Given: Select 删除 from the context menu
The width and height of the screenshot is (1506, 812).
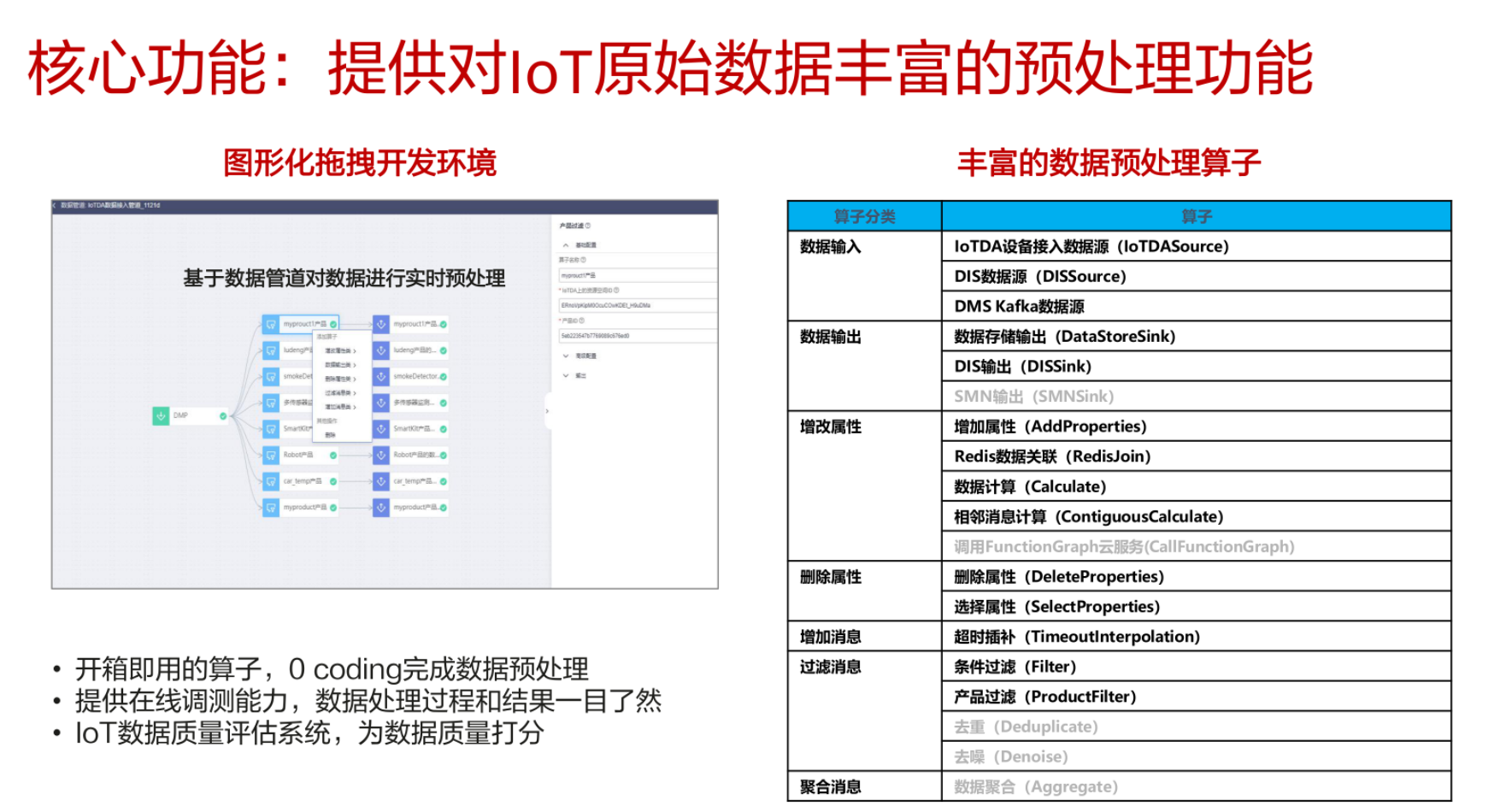Looking at the screenshot, I should point(332,437).
